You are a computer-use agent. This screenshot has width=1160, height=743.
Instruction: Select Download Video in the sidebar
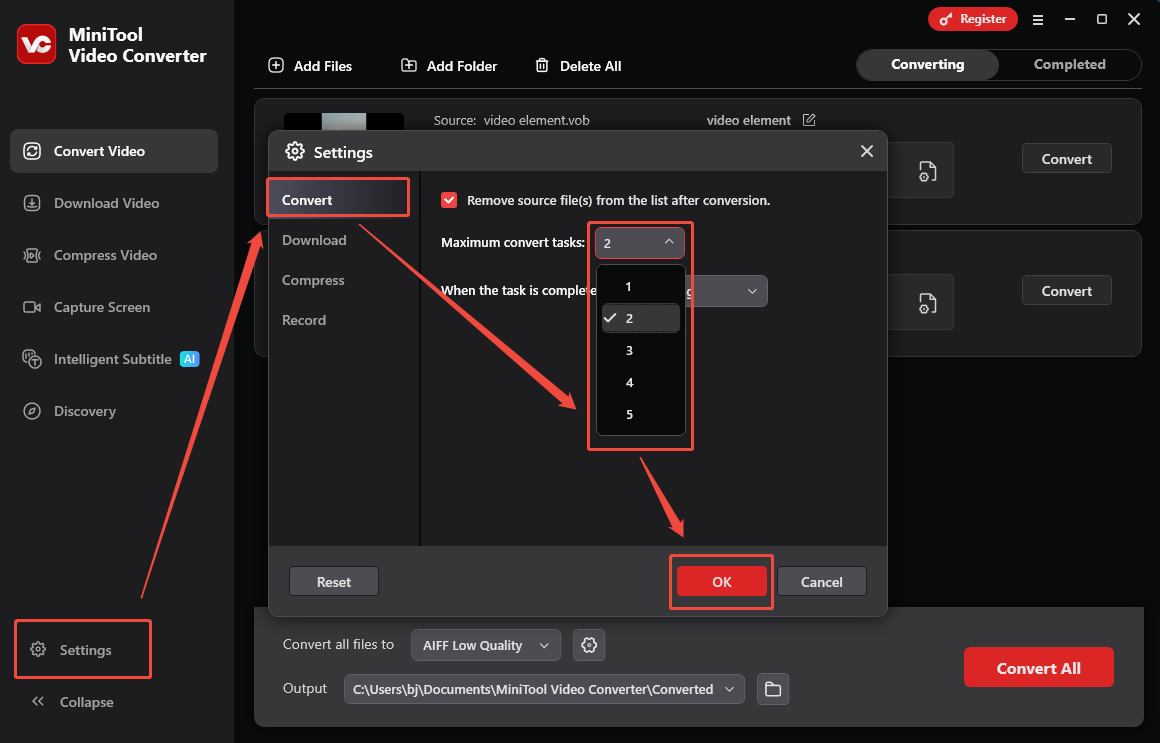pos(105,203)
